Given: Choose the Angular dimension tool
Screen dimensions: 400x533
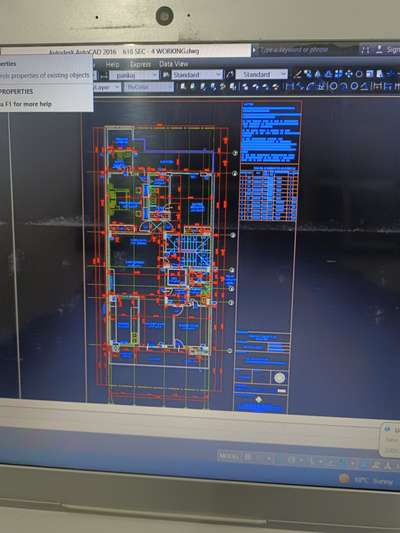Looking at the screenshot, I should click(364, 86).
